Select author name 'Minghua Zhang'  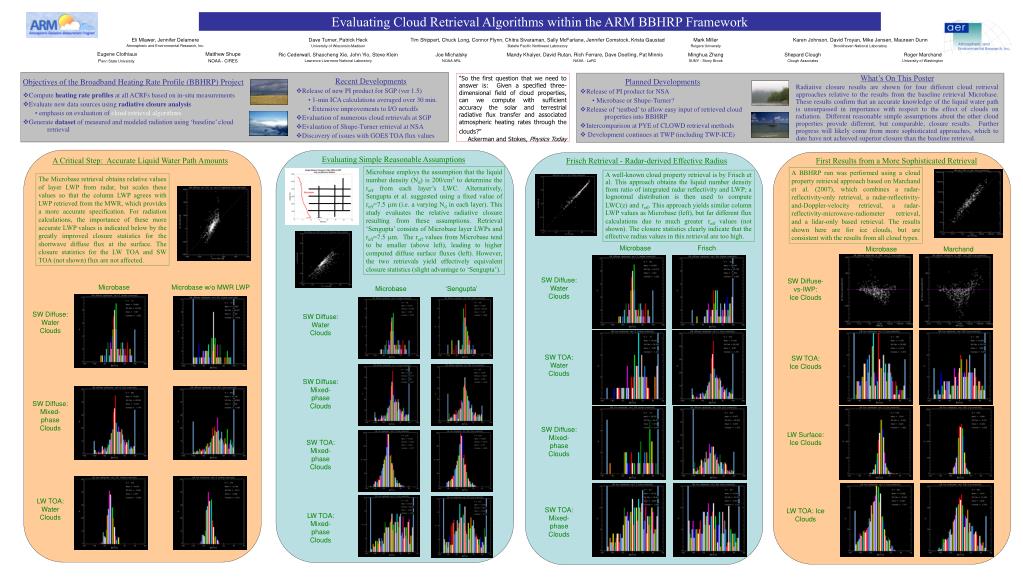tap(705, 55)
